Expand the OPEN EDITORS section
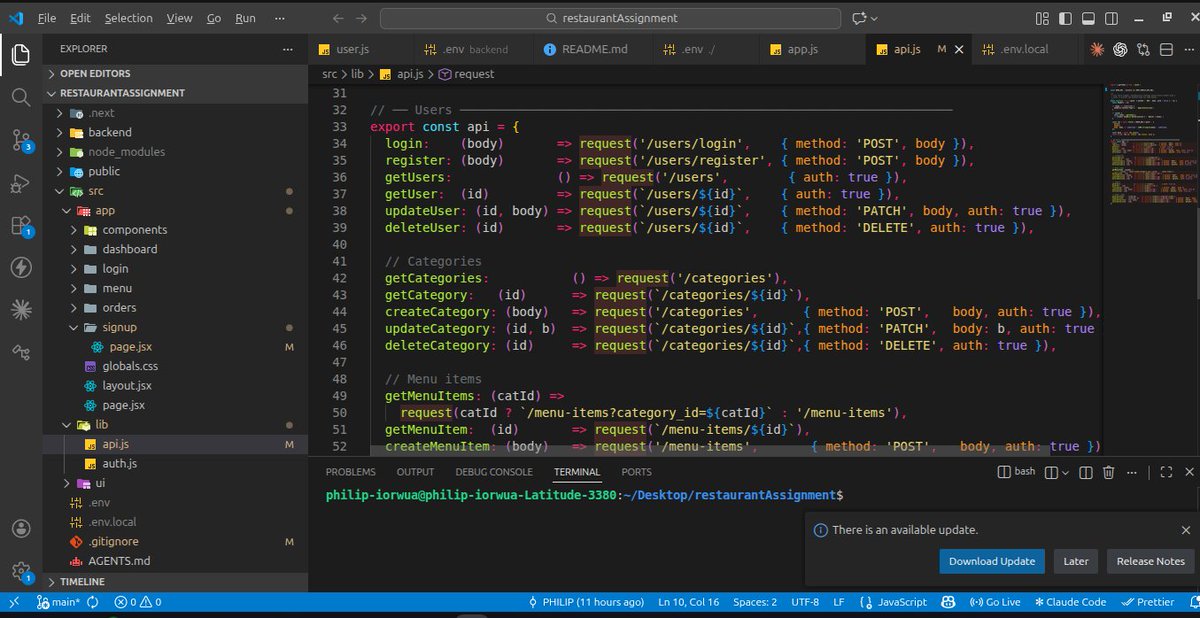 (176, 73)
